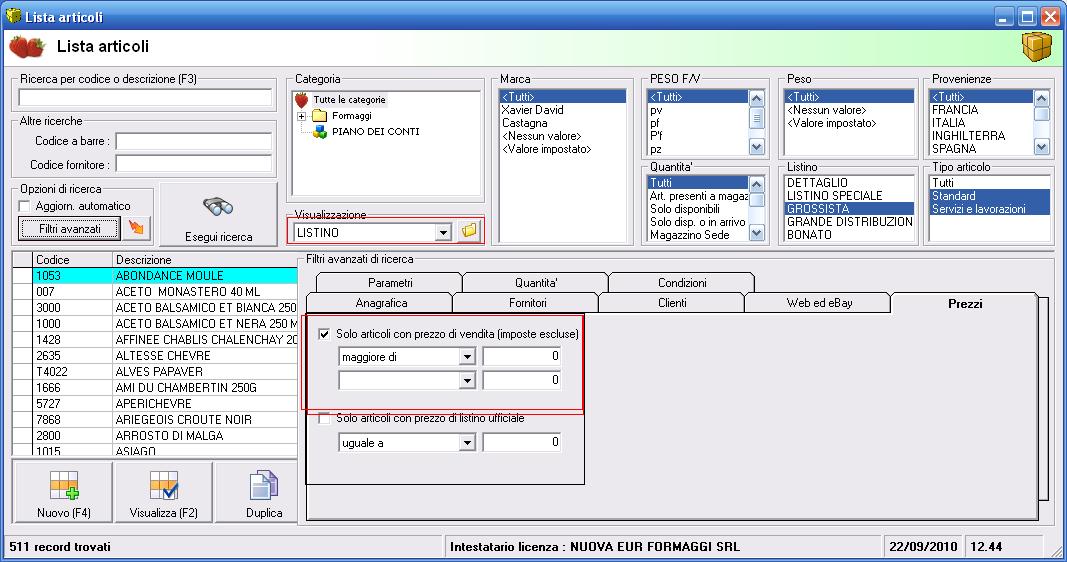Expand the Formaggi tree node
The width and height of the screenshot is (1067, 562).
pos(301,116)
